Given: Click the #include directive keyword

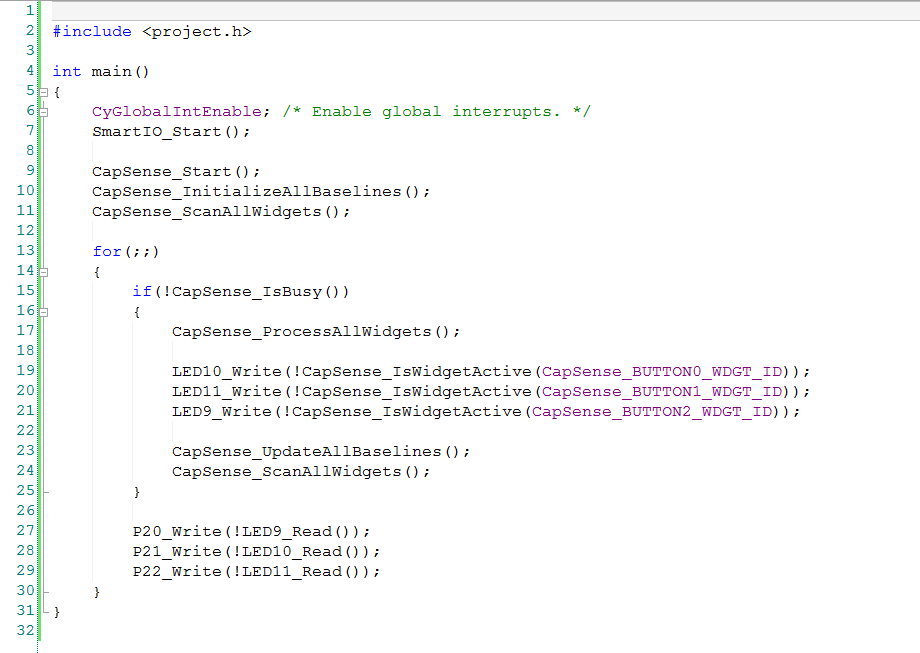Looking at the screenshot, I should tap(92, 32).
